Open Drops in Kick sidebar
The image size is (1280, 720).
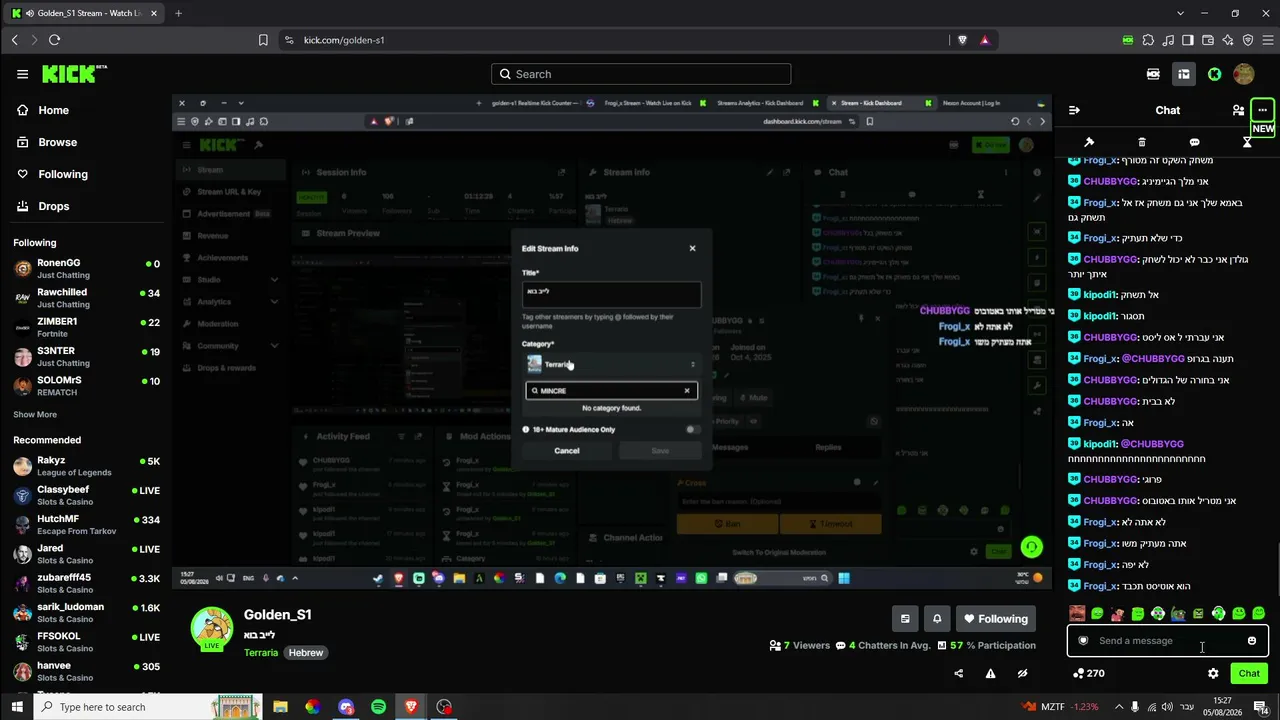[x=42, y=206]
